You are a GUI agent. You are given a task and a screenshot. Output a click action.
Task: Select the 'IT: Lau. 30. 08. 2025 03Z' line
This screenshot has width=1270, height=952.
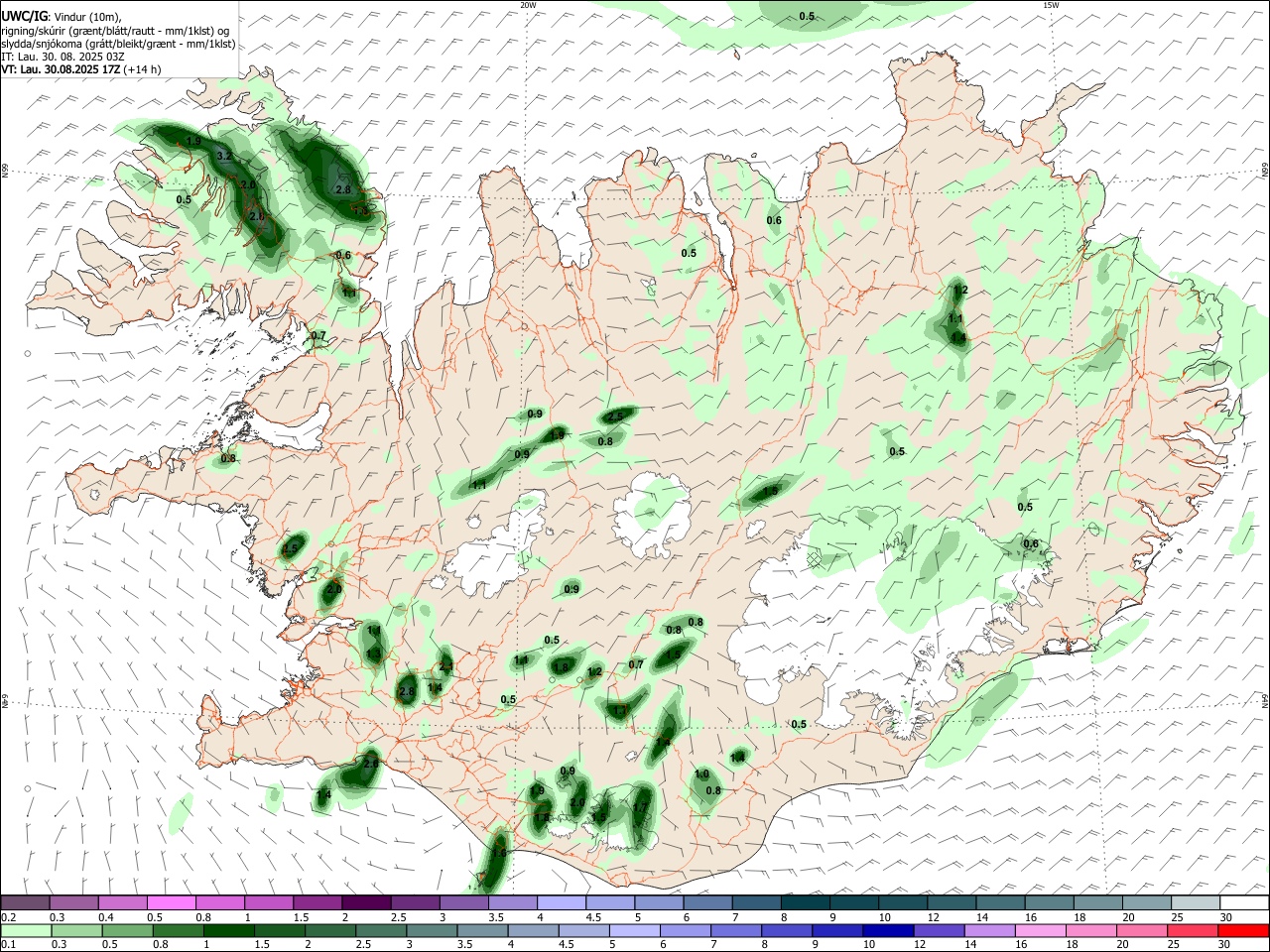[x=63, y=57]
